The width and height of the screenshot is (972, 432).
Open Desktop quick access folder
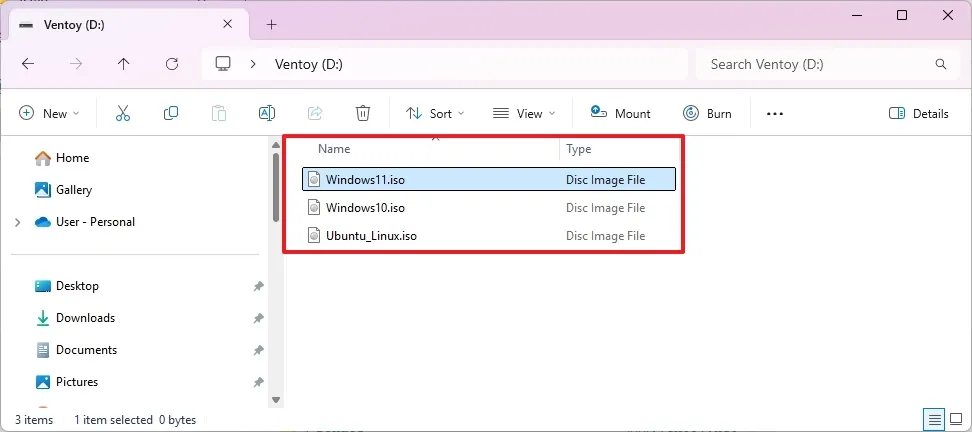click(x=67, y=286)
